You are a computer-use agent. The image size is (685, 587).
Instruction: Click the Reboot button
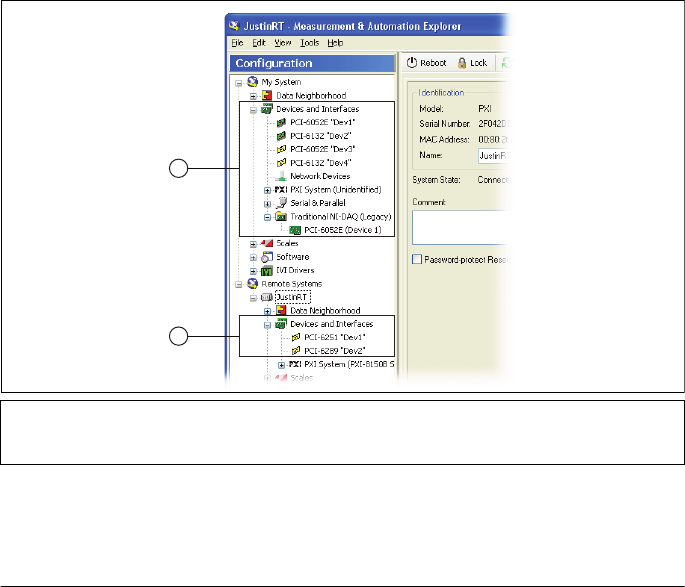[426, 63]
